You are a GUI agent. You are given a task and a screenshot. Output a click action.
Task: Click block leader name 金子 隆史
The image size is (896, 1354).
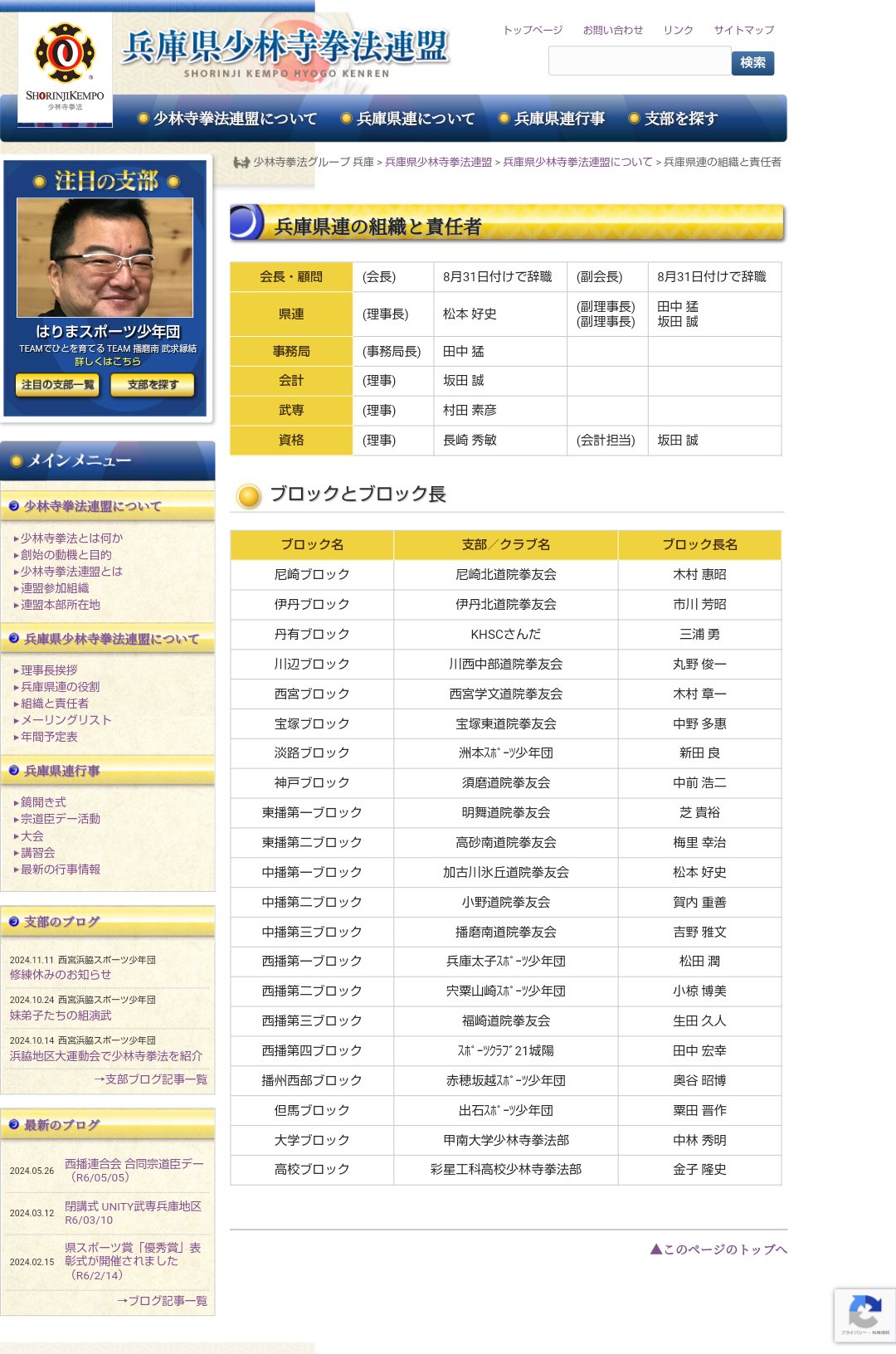coord(699,1169)
